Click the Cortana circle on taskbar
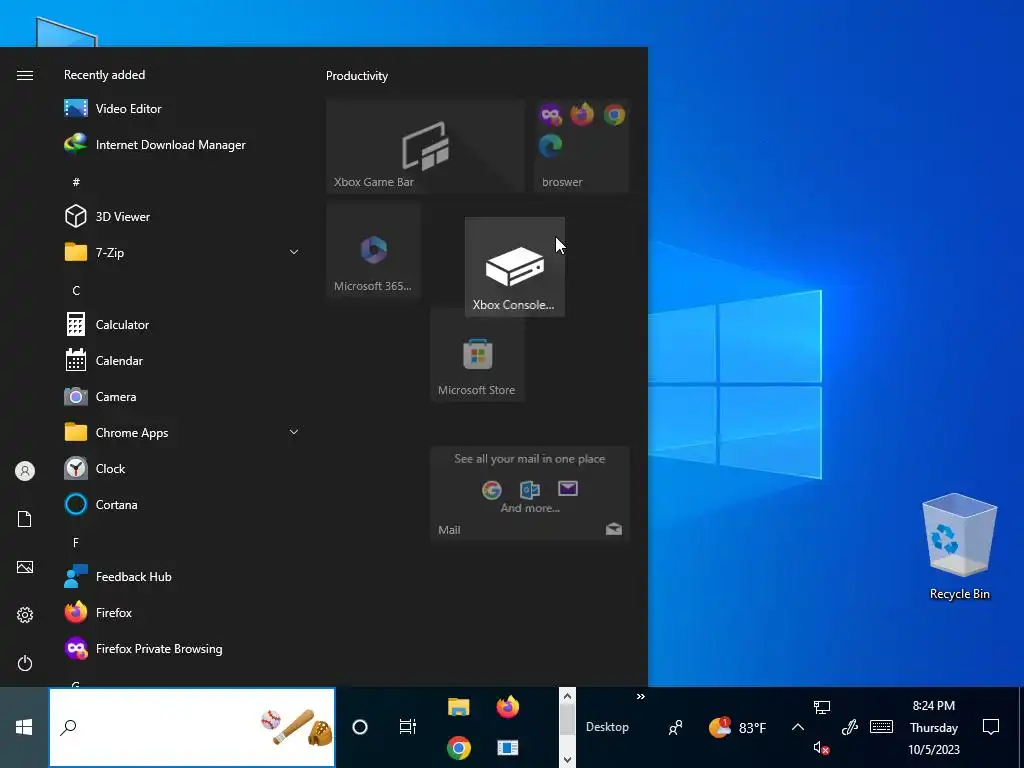Image resolution: width=1024 pixels, height=768 pixels. coord(360,727)
